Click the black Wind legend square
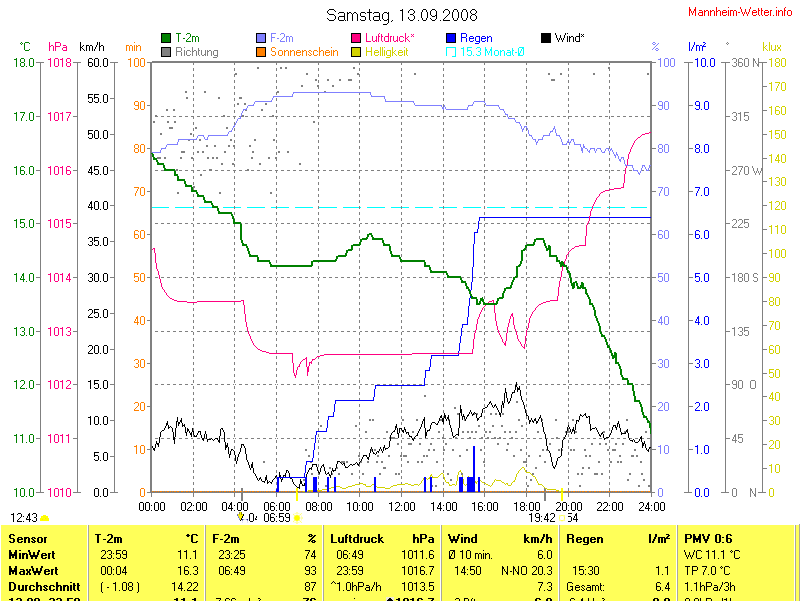This screenshot has height=601, width=800. [x=546, y=38]
